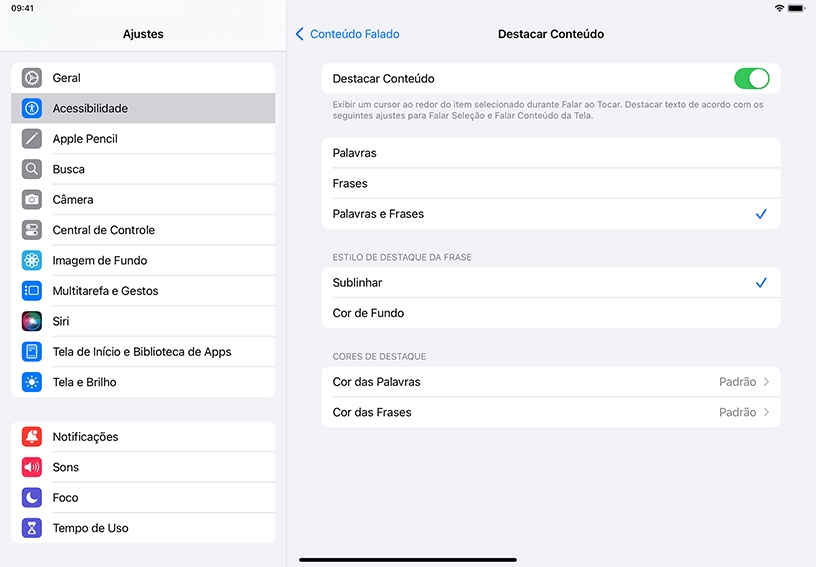This screenshot has height=567, width=816.
Task: Tap the Câmera icon
Action: (32, 200)
